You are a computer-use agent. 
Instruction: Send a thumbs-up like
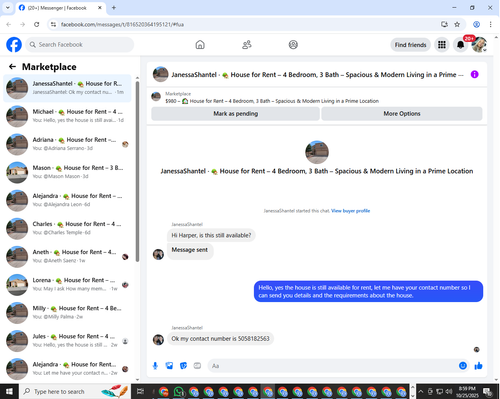[478, 366]
